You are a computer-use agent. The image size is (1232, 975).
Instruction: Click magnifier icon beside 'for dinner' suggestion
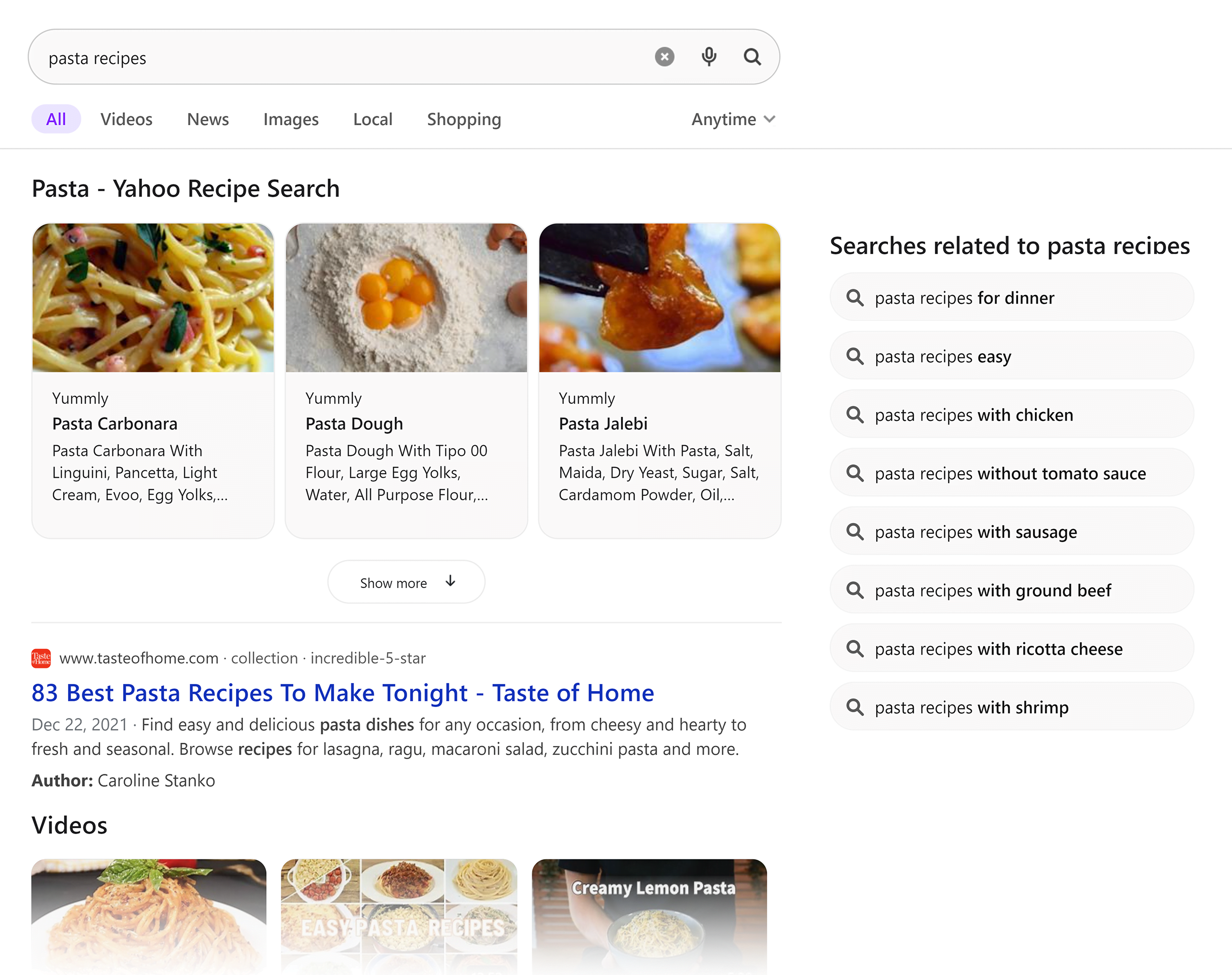pos(855,297)
